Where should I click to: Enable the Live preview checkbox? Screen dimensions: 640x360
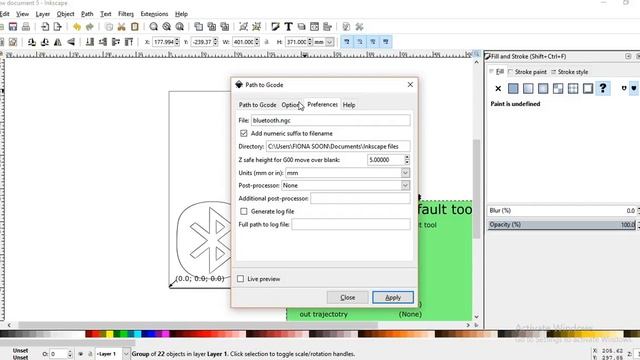coord(240,279)
